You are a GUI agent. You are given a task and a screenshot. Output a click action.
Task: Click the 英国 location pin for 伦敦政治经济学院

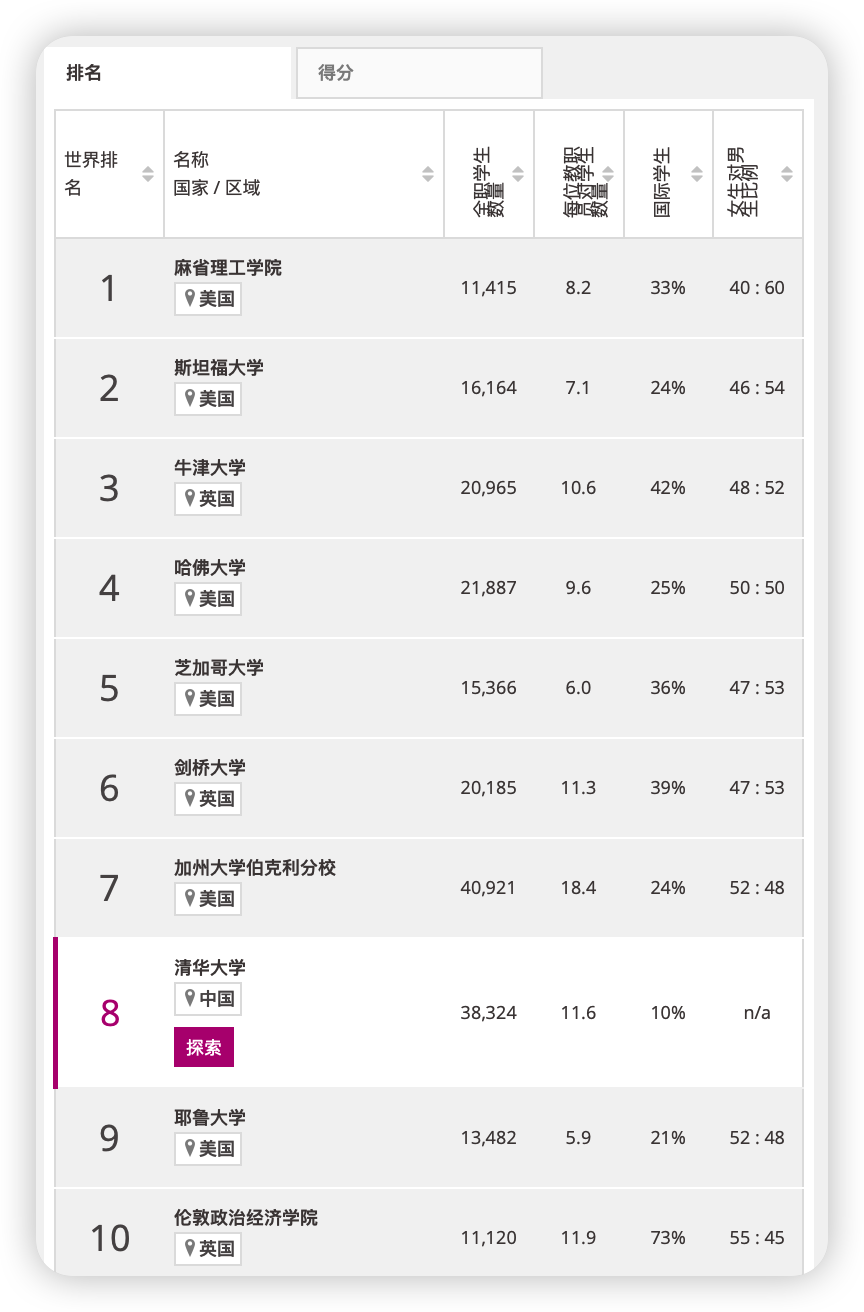pos(207,1249)
